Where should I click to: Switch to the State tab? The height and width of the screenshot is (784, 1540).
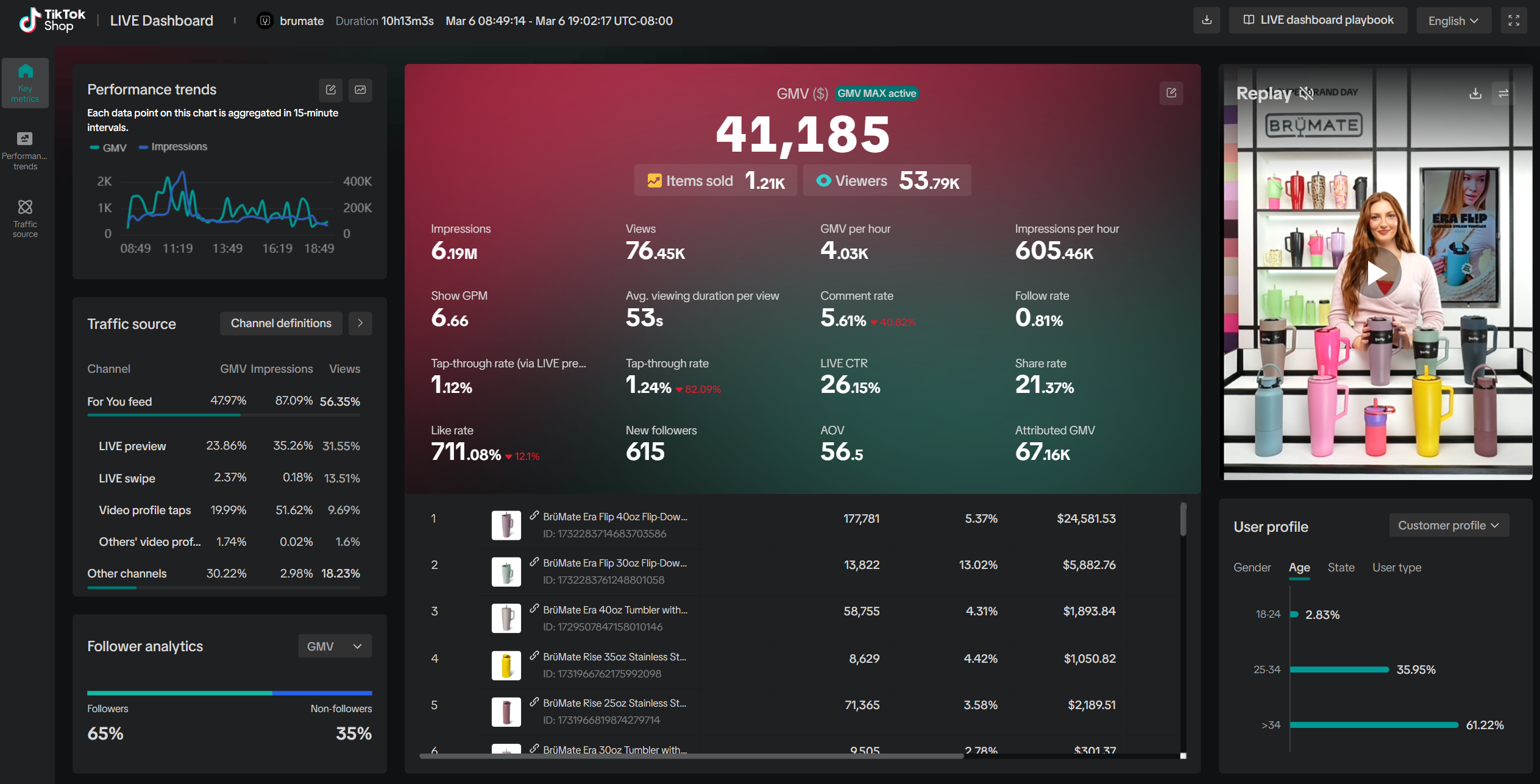(1341, 567)
